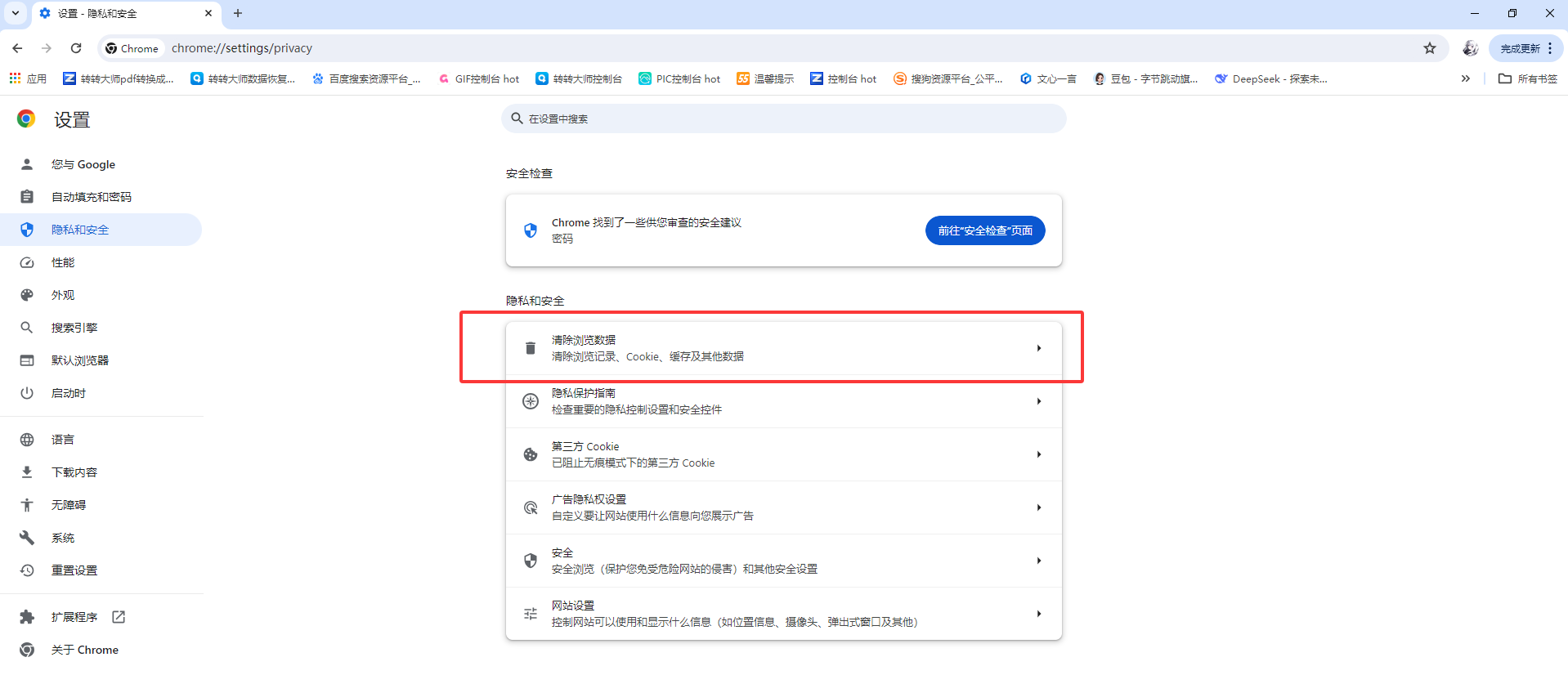Click the apps grid icon in bookmarks bar
Image resolution: width=1568 pixels, height=684 pixels.
[16, 78]
